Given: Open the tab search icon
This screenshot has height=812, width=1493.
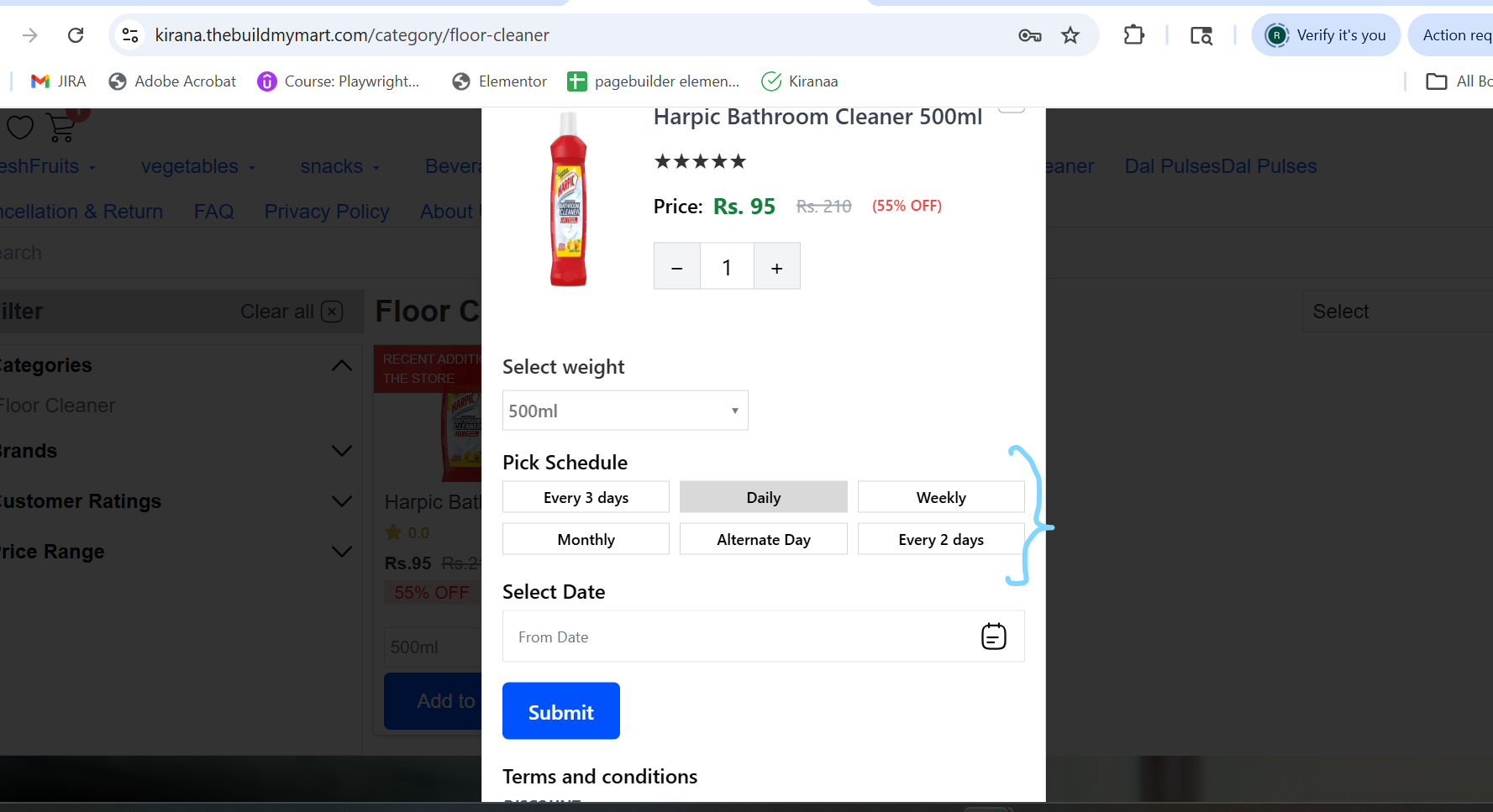Looking at the screenshot, I should [x=1201, y=35].
